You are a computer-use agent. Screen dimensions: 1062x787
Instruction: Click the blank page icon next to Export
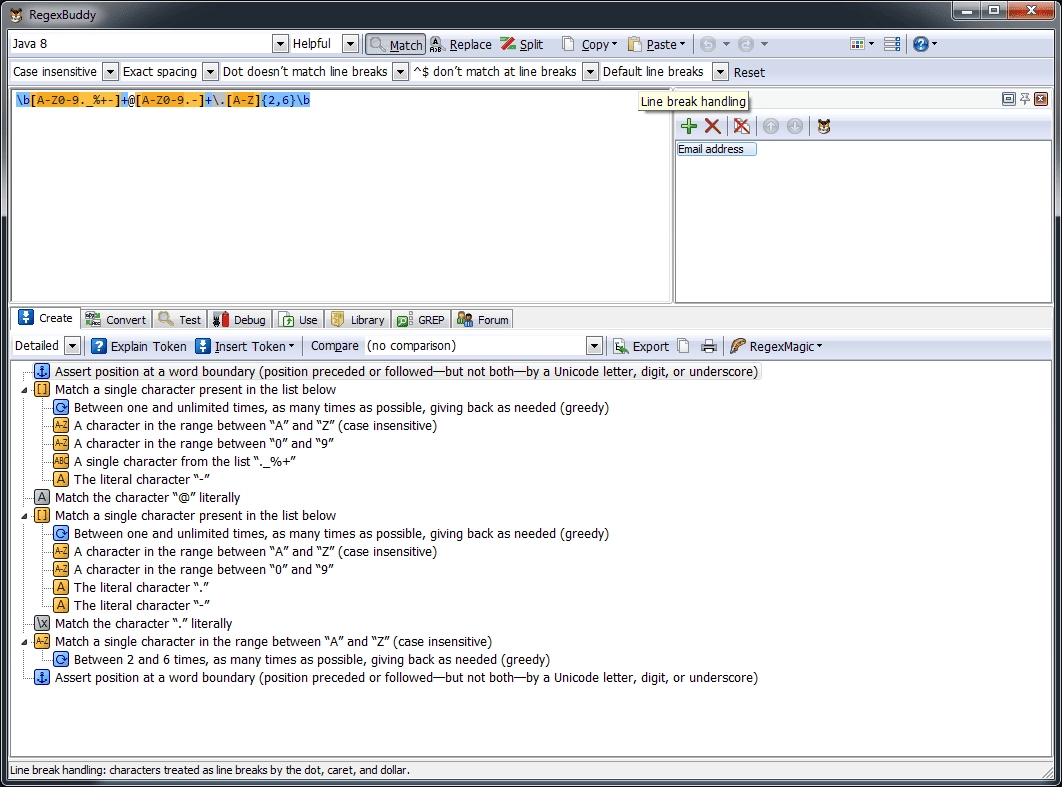[x=683, y=346]
